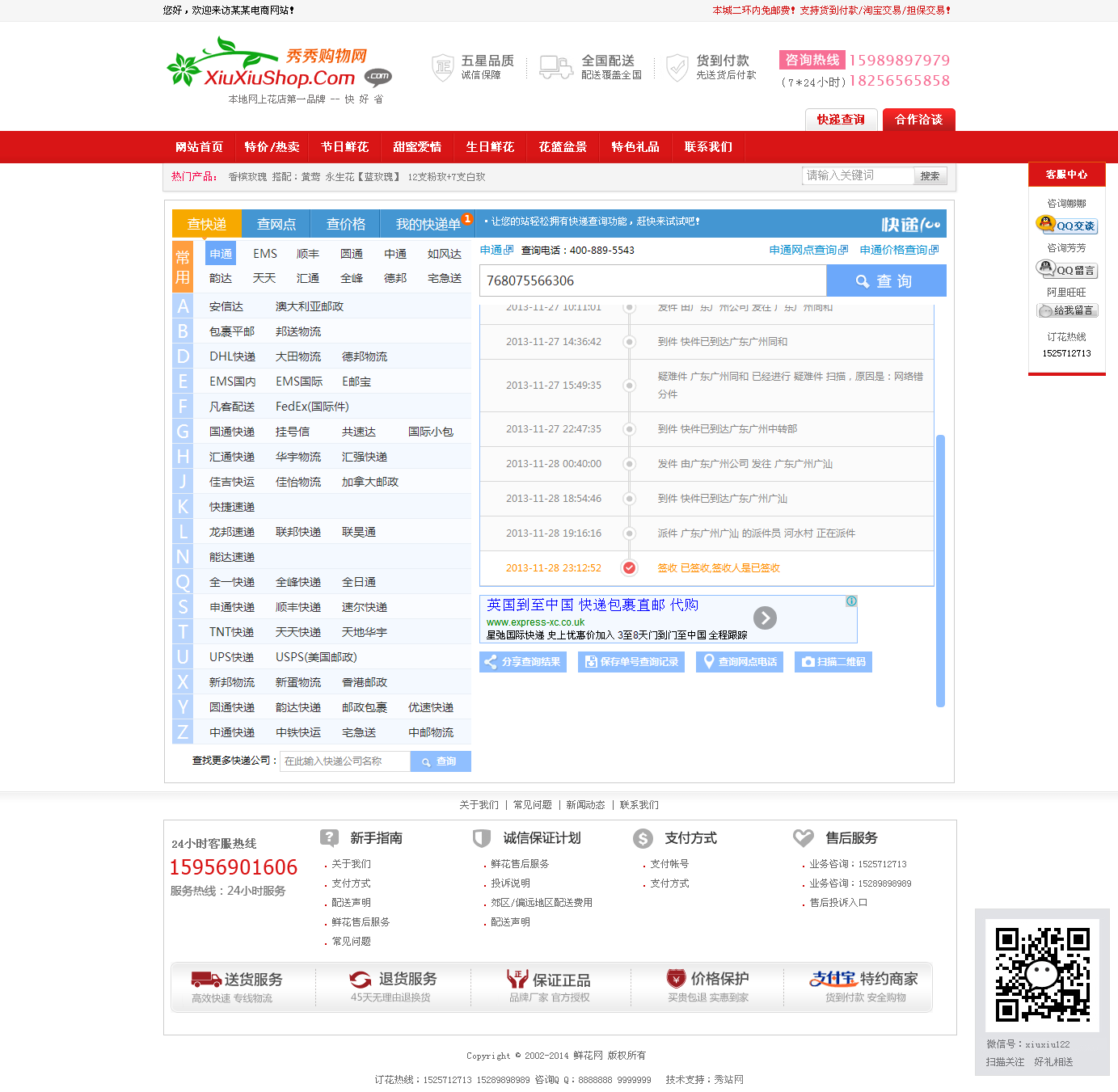Image resolution: width=1118 pixels, height=1092 pixels.
Task: Jump to letter G courier group
Action: point(183,432)
